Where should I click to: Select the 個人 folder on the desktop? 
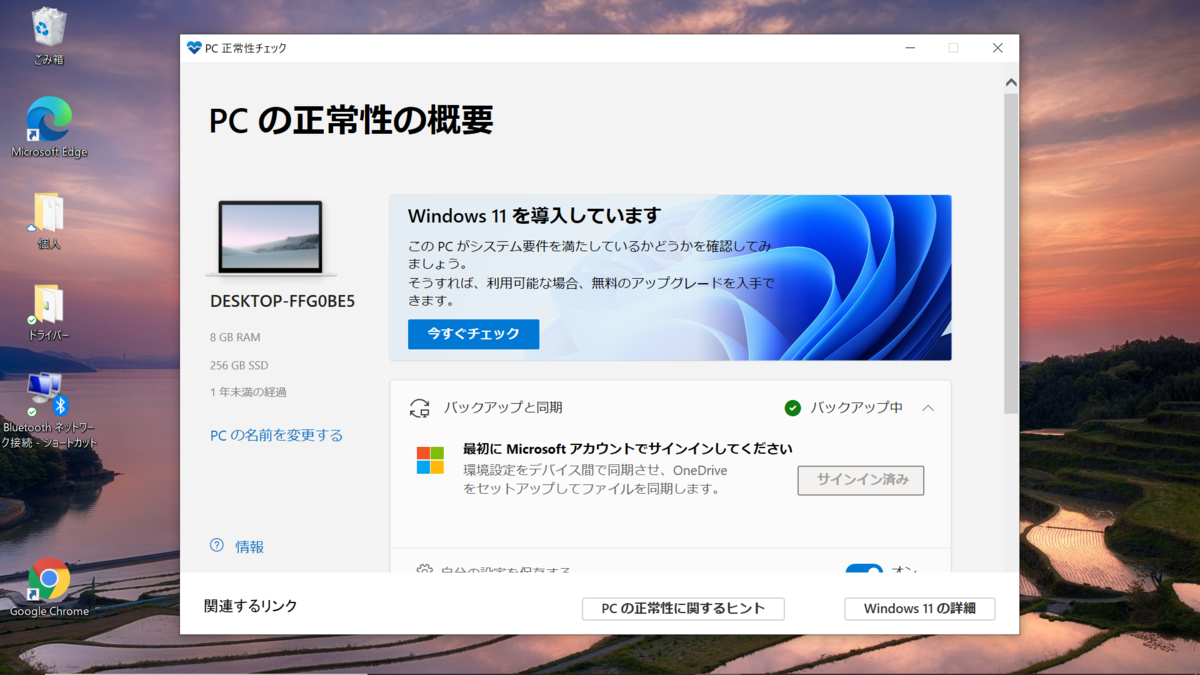click(x=49, y=220)
